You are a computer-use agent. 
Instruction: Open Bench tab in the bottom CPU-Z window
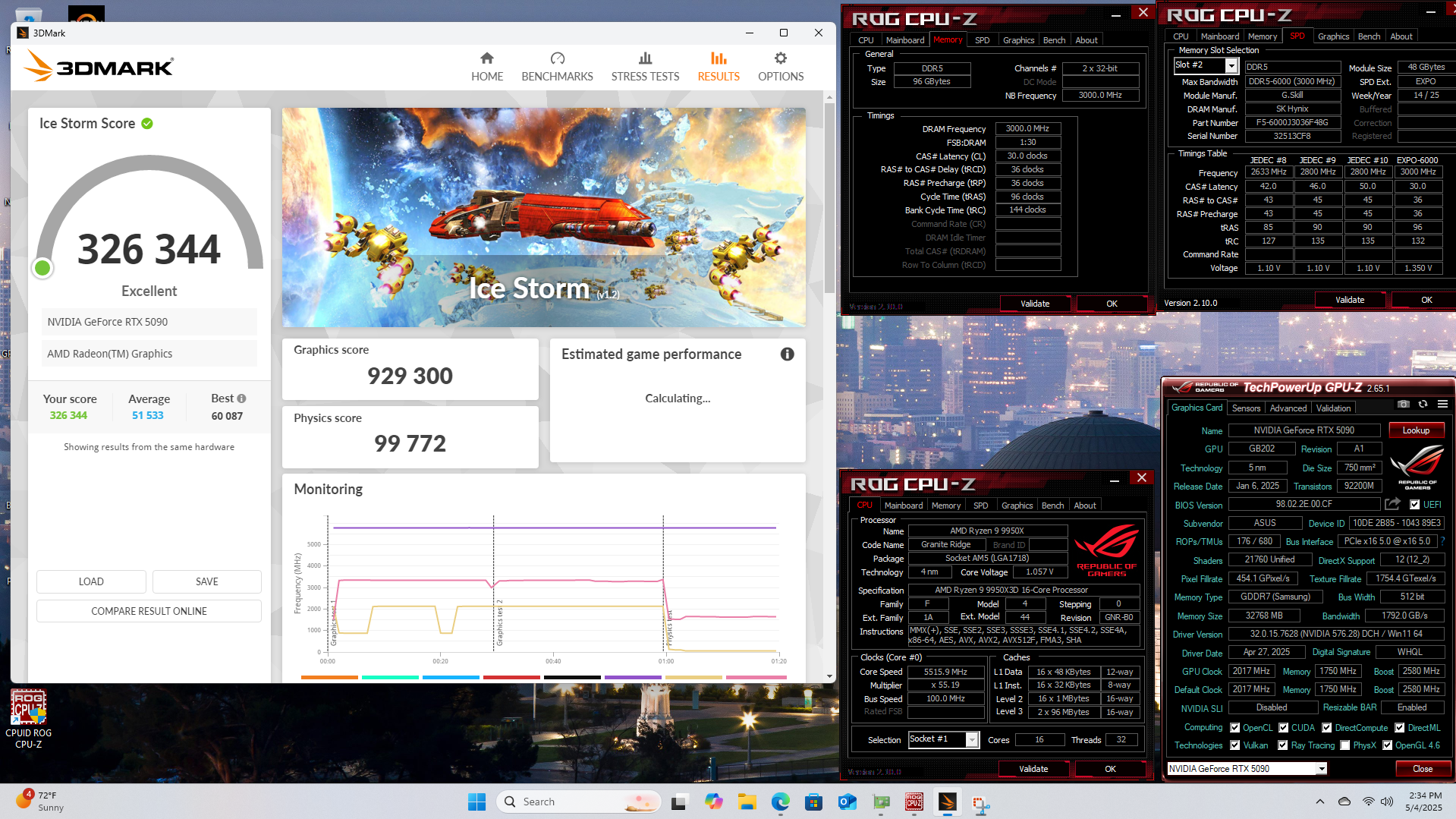tap(1052, 506)
